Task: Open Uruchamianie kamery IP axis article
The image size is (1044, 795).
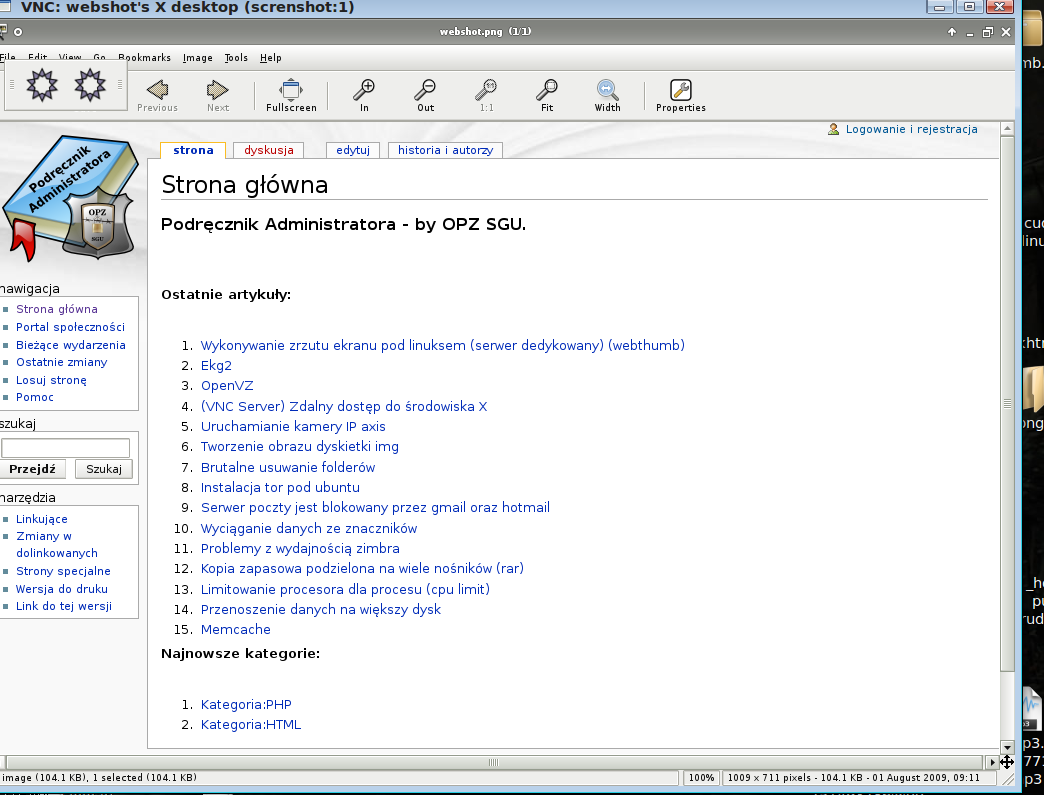Action: click(293, 426)
